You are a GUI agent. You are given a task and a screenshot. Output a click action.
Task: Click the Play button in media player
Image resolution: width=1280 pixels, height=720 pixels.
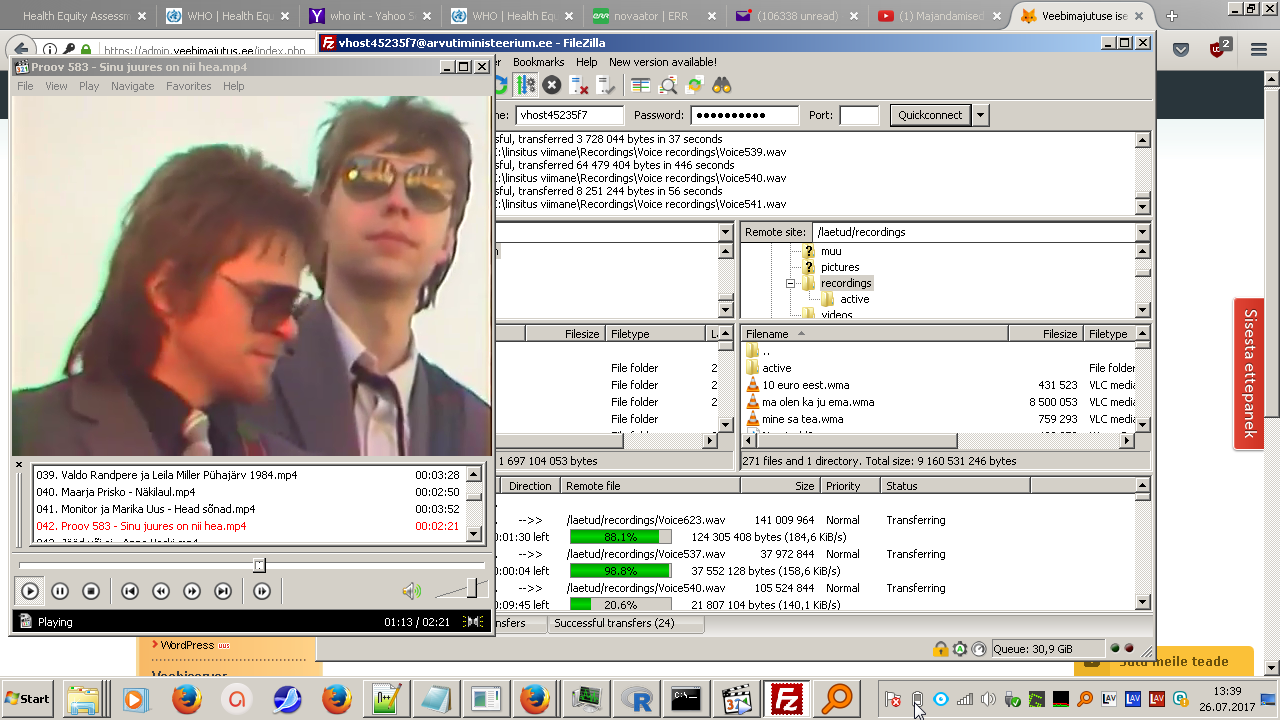tap(30, 591)
